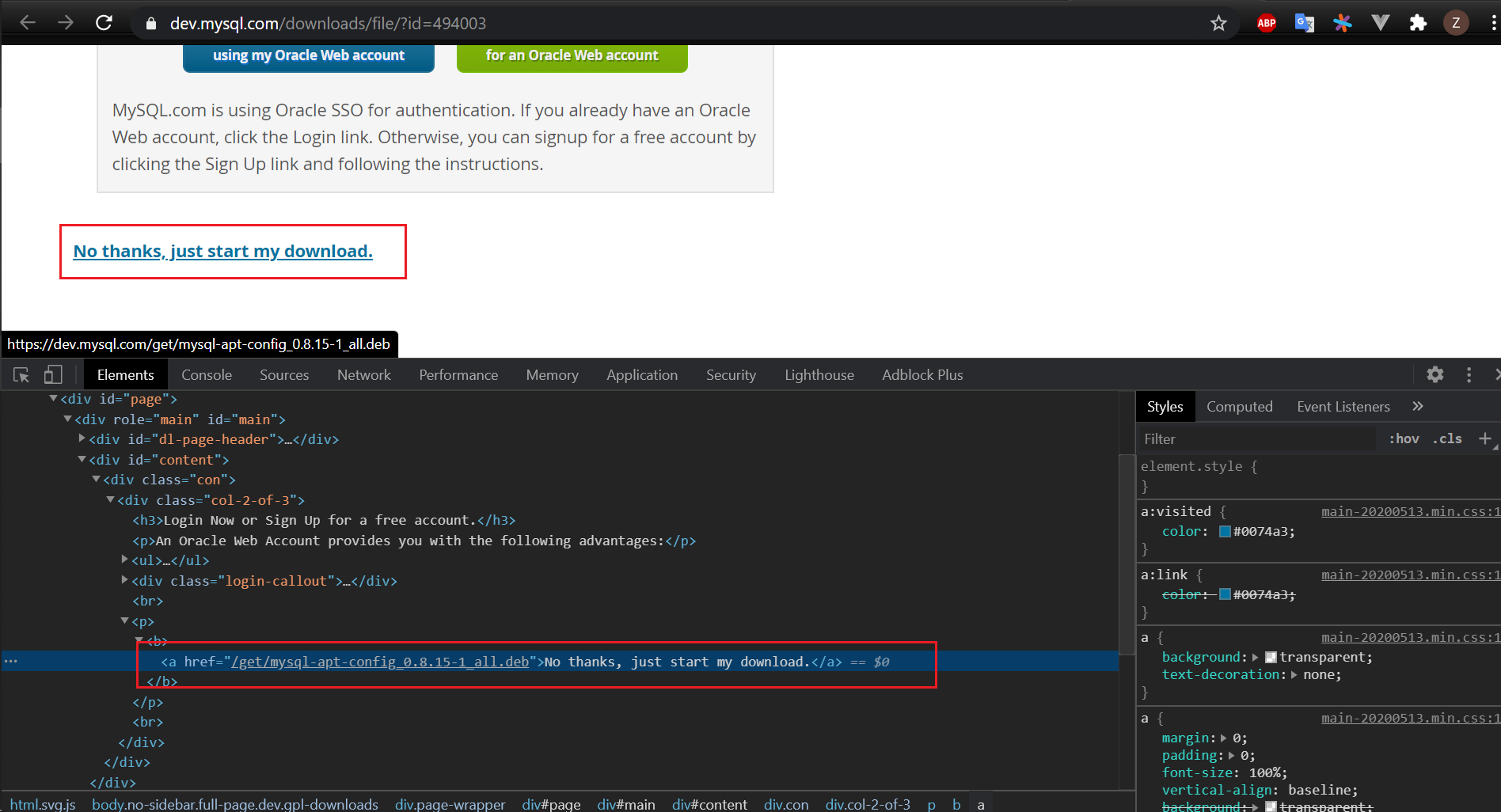Click "using my Oracle Web account" button
The image size is (1501, 812).
click(308, 56)
